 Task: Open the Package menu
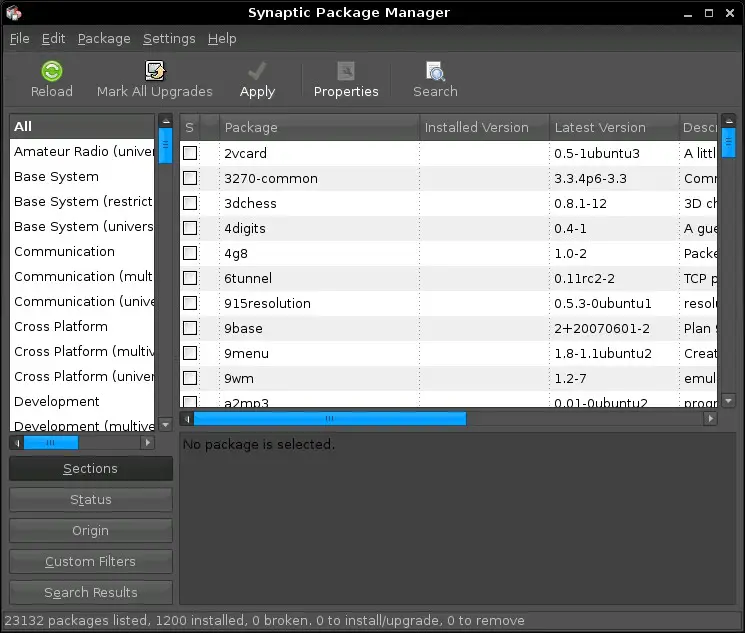(104, 38)
